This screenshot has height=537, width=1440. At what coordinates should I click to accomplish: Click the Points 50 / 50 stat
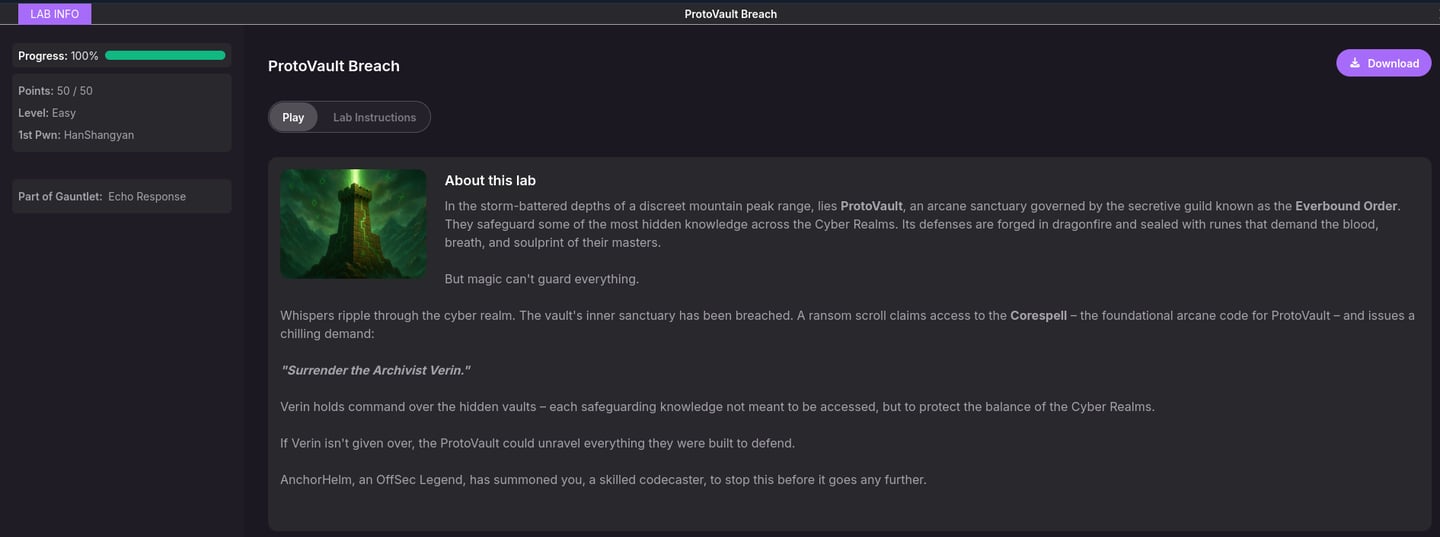(x=56, y=91)
